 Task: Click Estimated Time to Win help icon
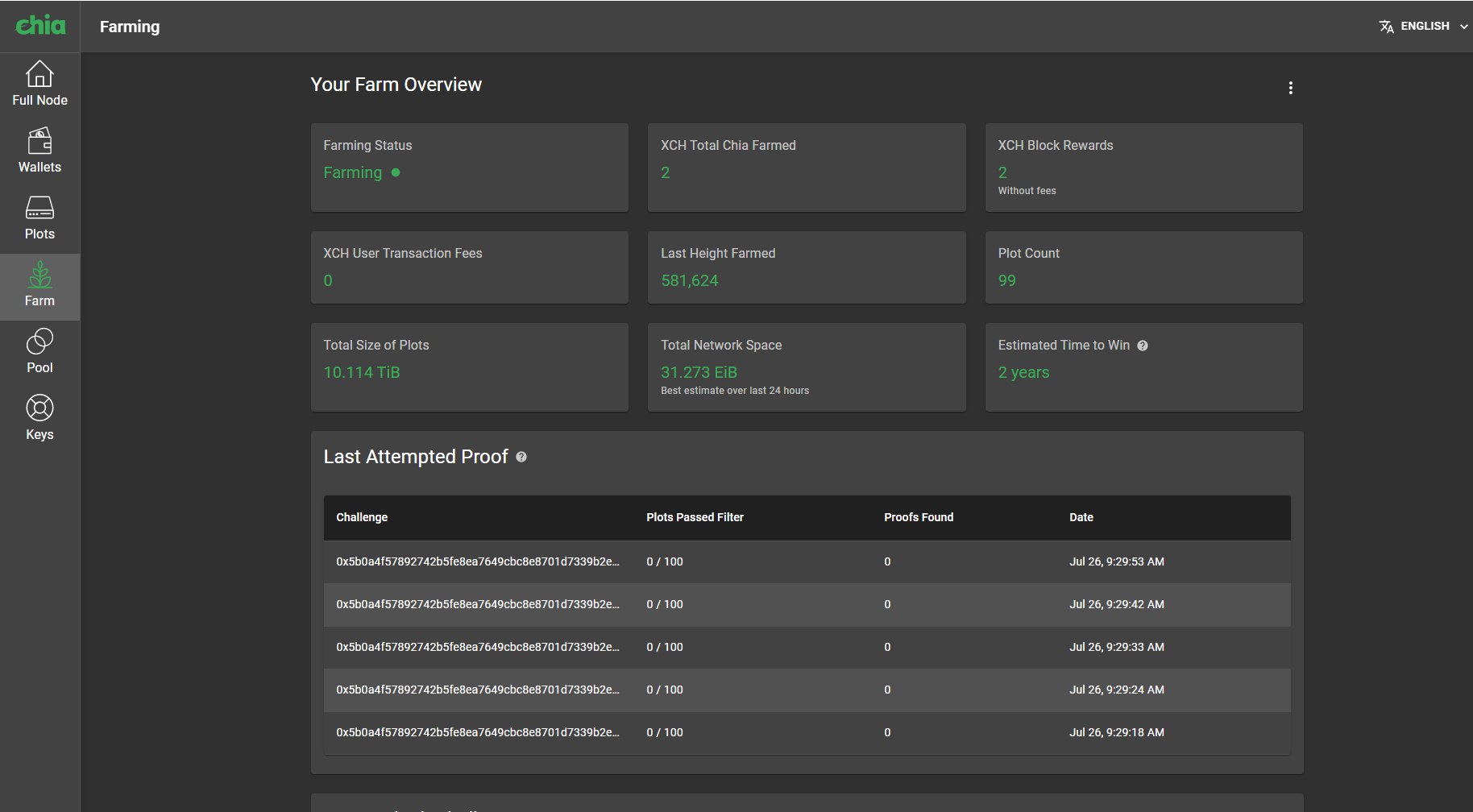point(1143,346)
